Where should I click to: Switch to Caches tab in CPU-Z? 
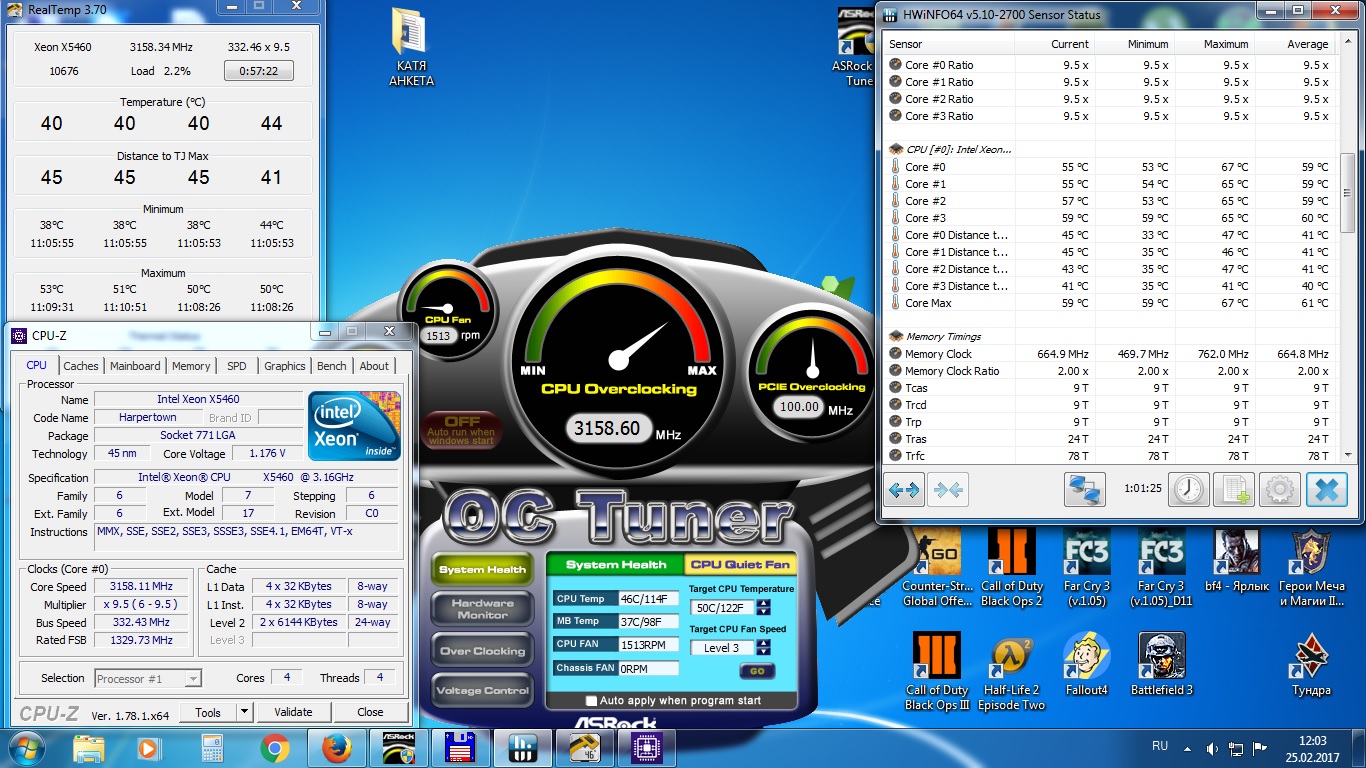click(x=81, y=366)
